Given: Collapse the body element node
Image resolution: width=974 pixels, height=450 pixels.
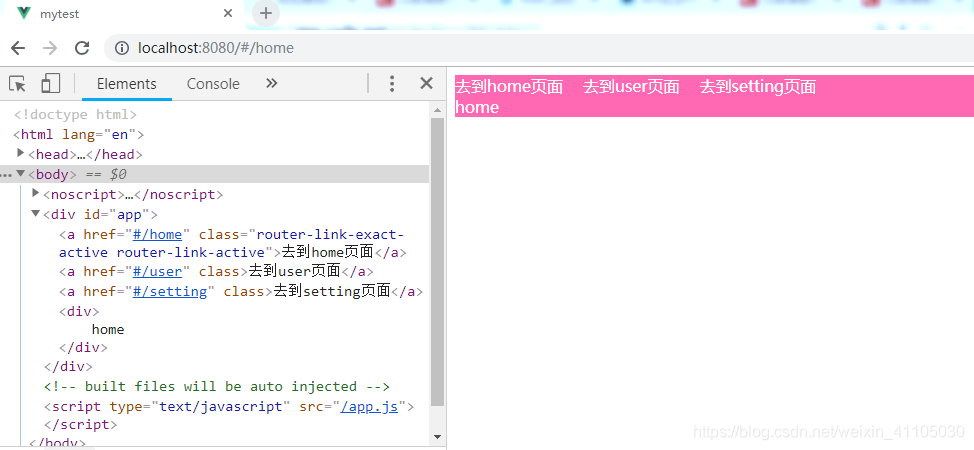Looking at the screenshot, I should pos(20,173).
